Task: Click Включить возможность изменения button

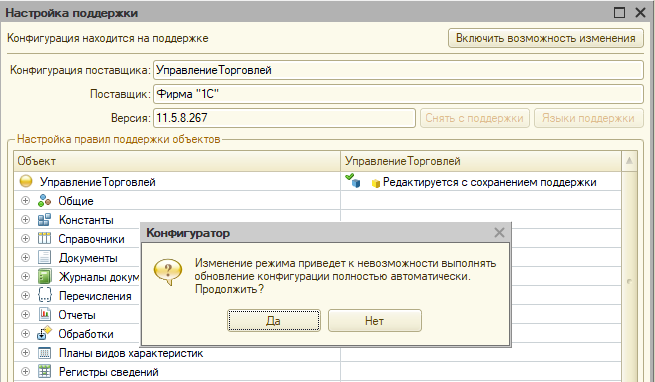Action: point(546,38)
